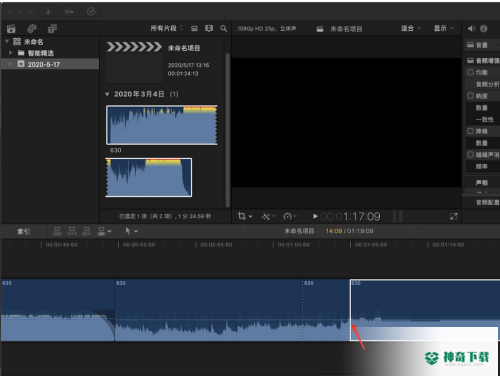This screenshot has height=376, width=500.
Task: Show the Photos and Audio sidebar
Action: click(x=32, y=29)
